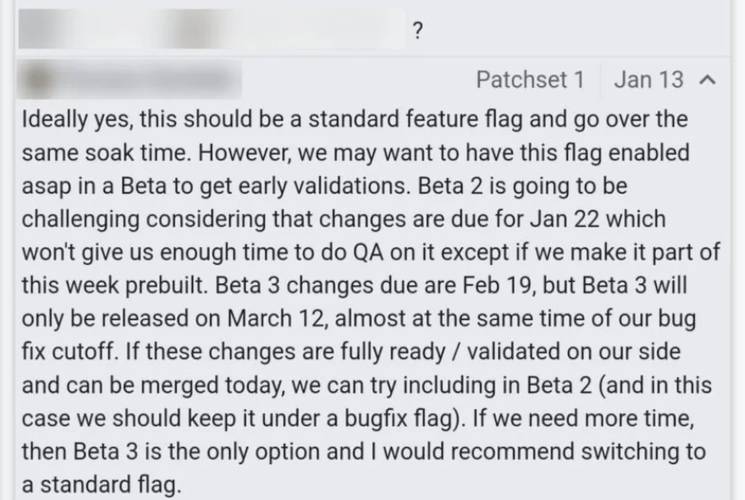This screenshot has height=500, width=745.
Task: Open the Patchset 1 link
Action: [x=530, y=79]
